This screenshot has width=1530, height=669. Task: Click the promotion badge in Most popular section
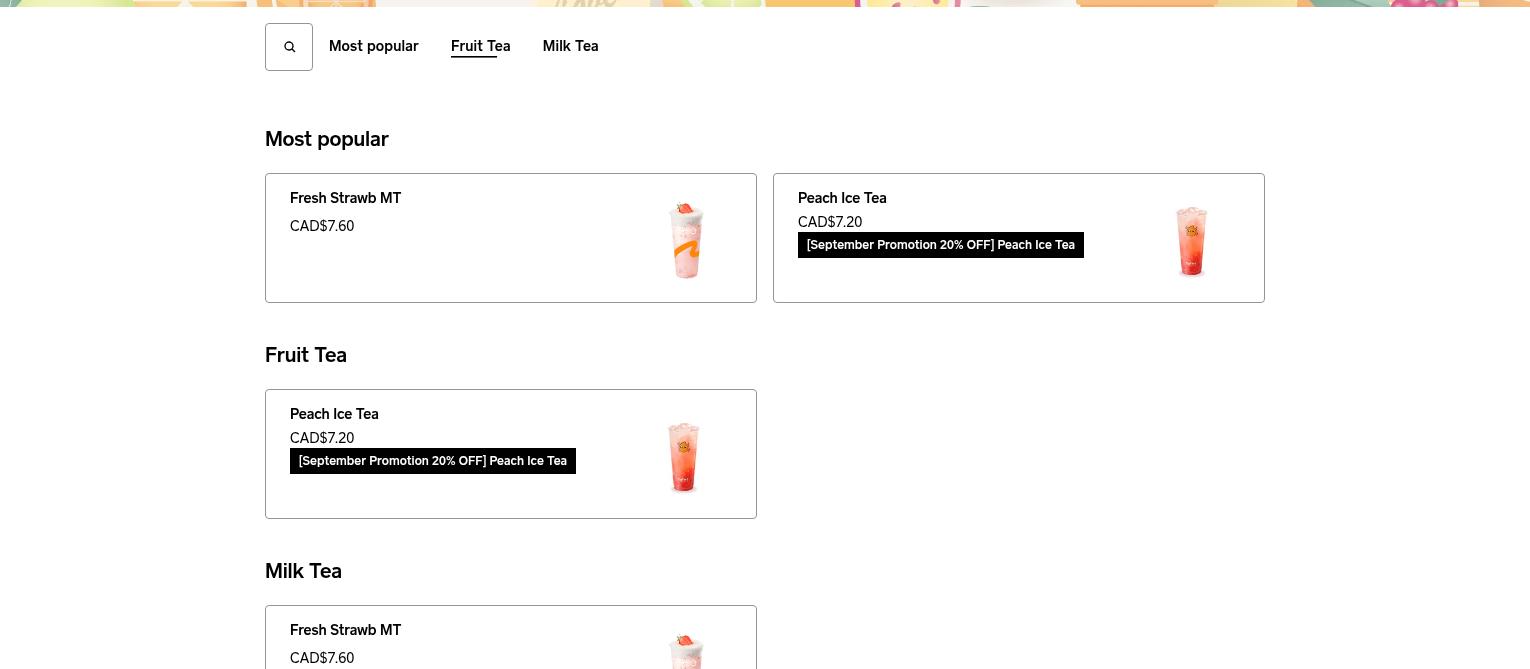point(941,245)
